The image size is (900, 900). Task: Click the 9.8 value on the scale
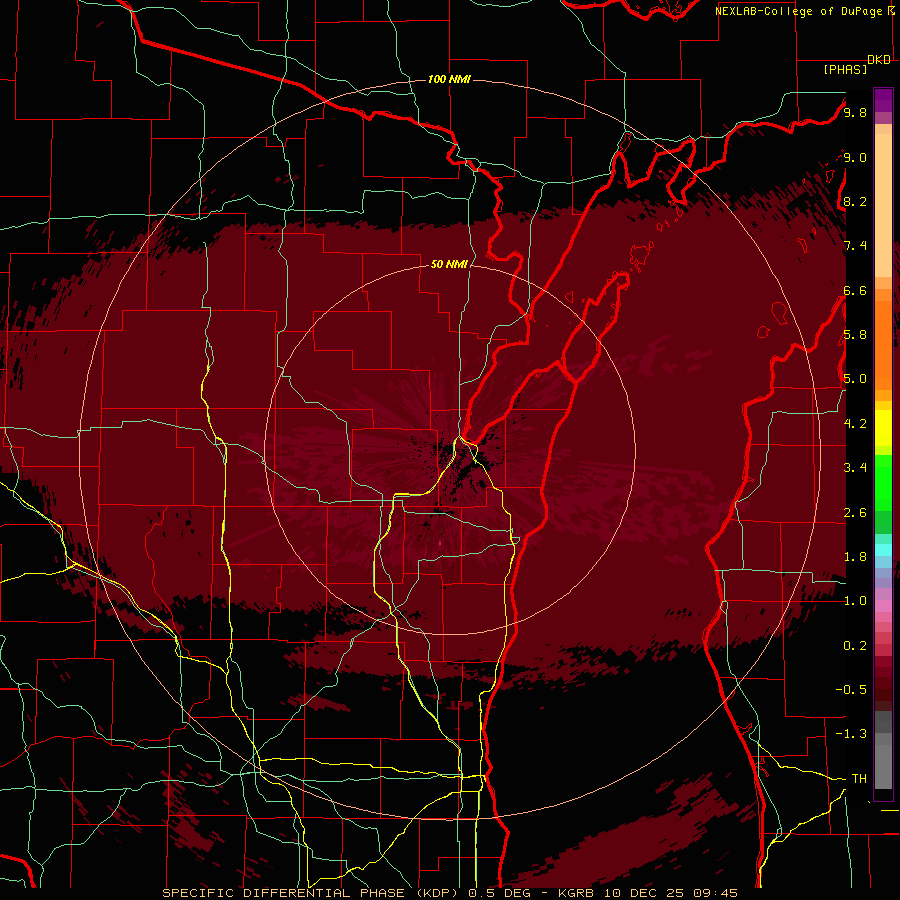coord(855,112)
